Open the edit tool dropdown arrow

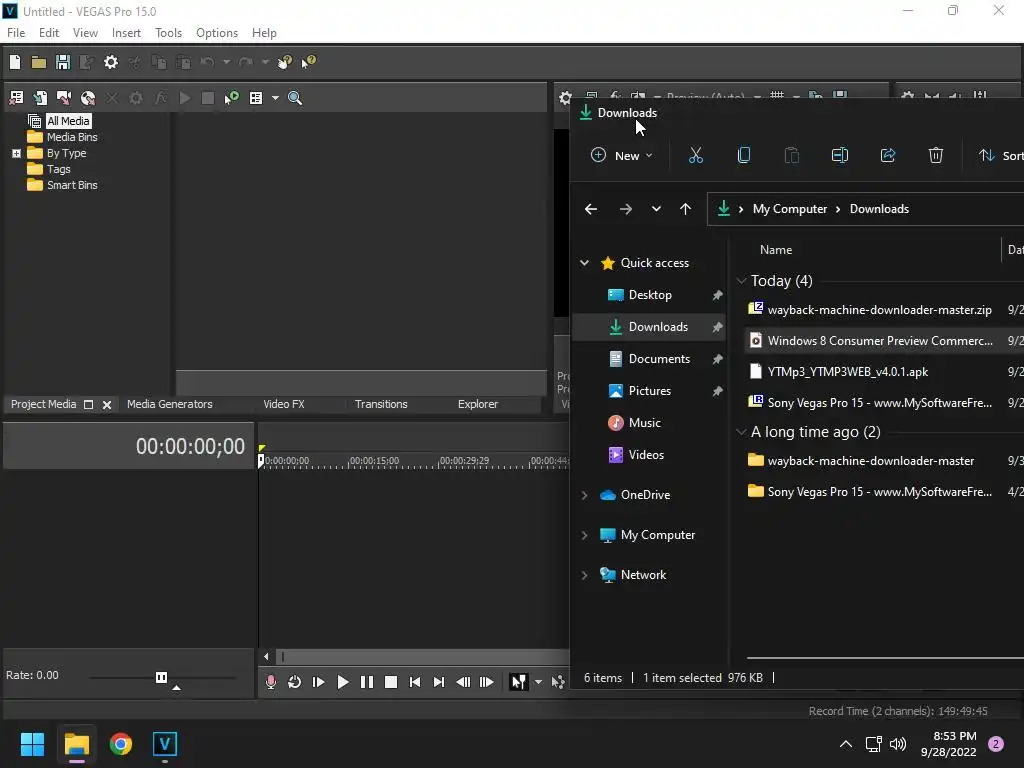pyautogui.click(x=538, y=682)
